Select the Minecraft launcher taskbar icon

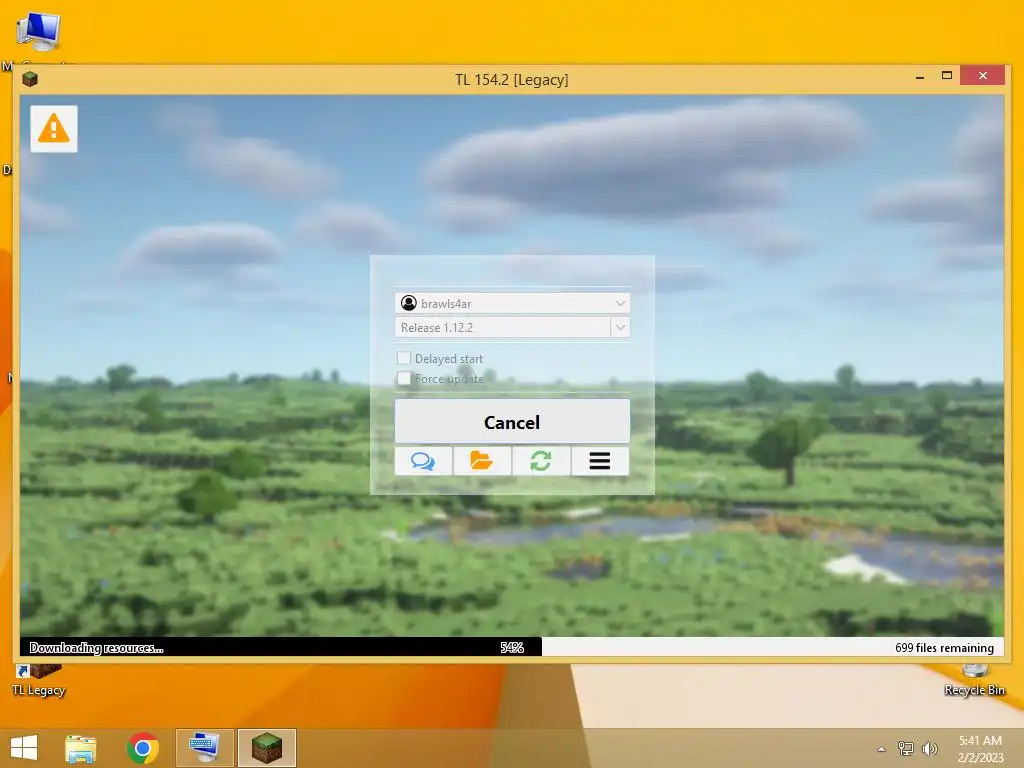click(x=267, y=748)
